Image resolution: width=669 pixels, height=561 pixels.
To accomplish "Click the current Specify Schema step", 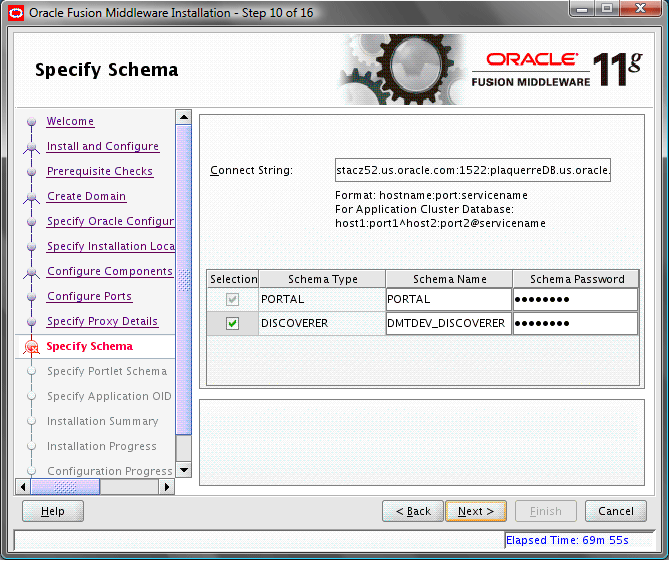I will 90,346.
